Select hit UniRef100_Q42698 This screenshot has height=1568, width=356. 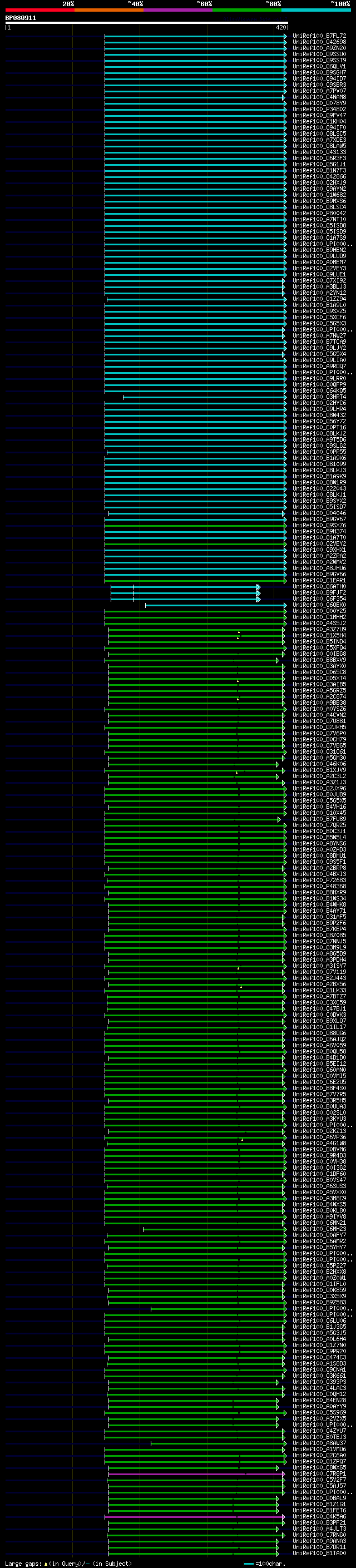(x=319, y=42)
